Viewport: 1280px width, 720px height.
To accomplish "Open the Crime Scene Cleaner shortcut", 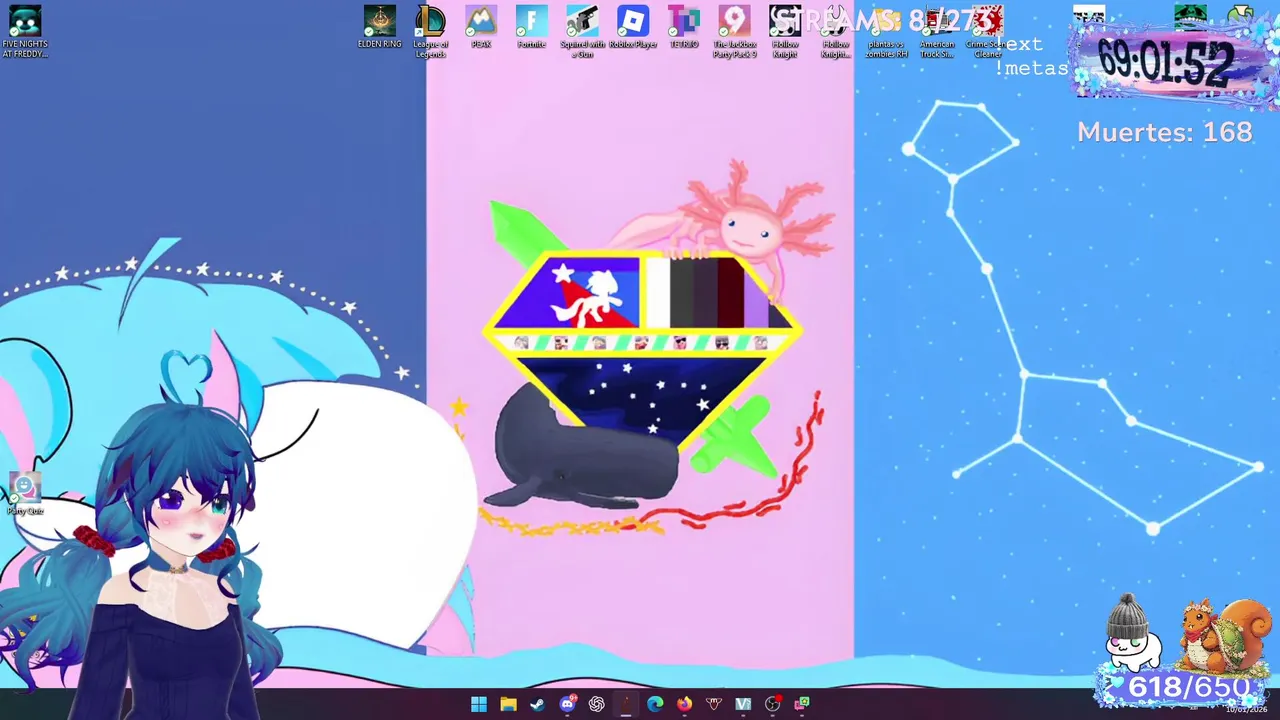I will pyautogui.click(x=987, y=31).
